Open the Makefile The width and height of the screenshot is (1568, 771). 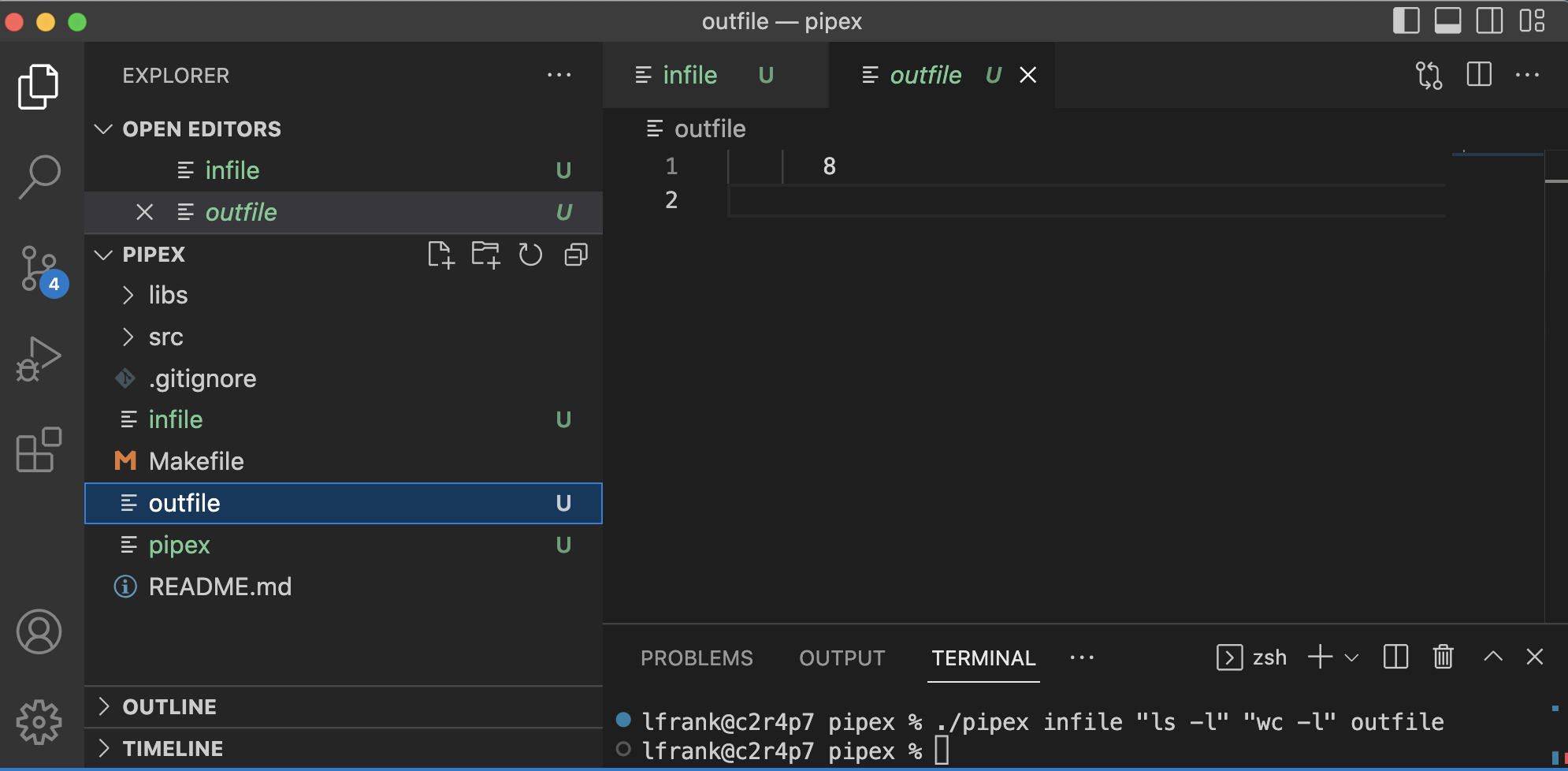coord(344,461)
